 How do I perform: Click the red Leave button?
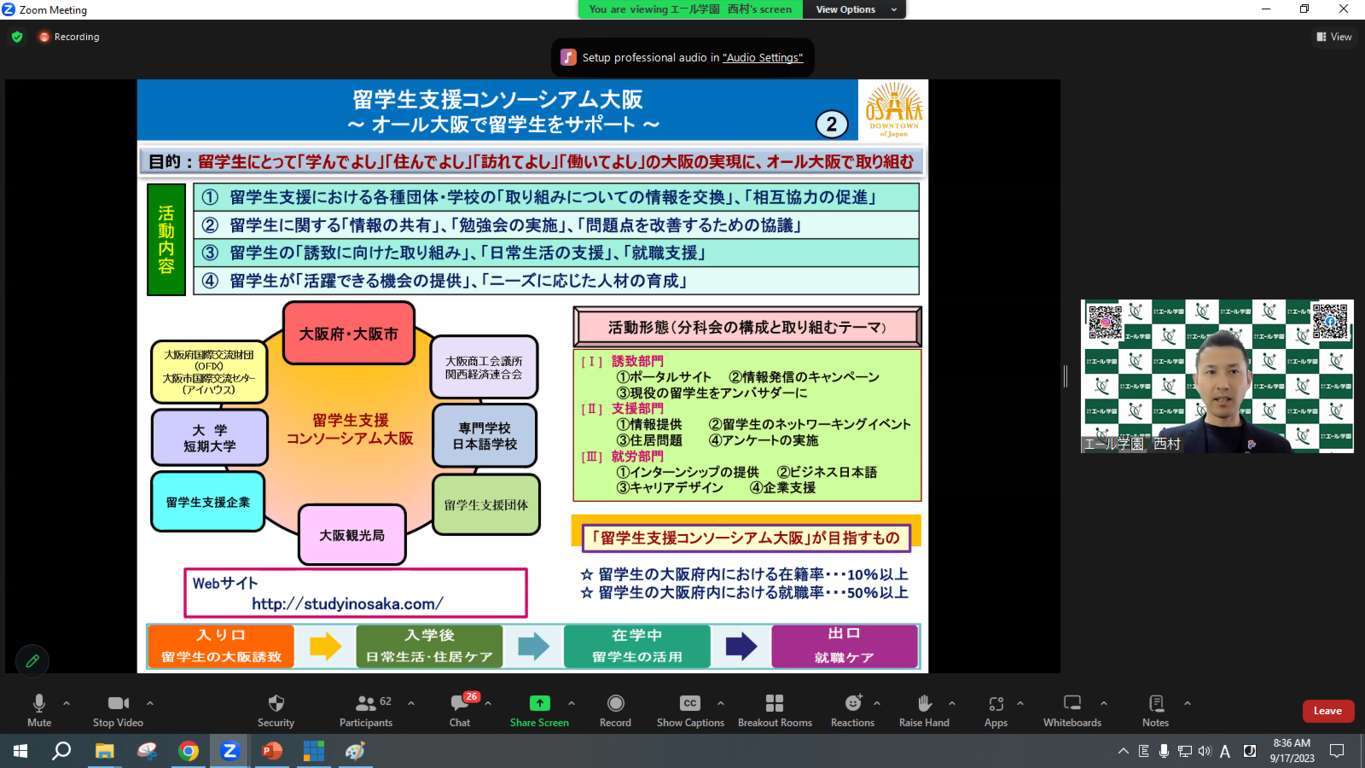pos(1327,711)
